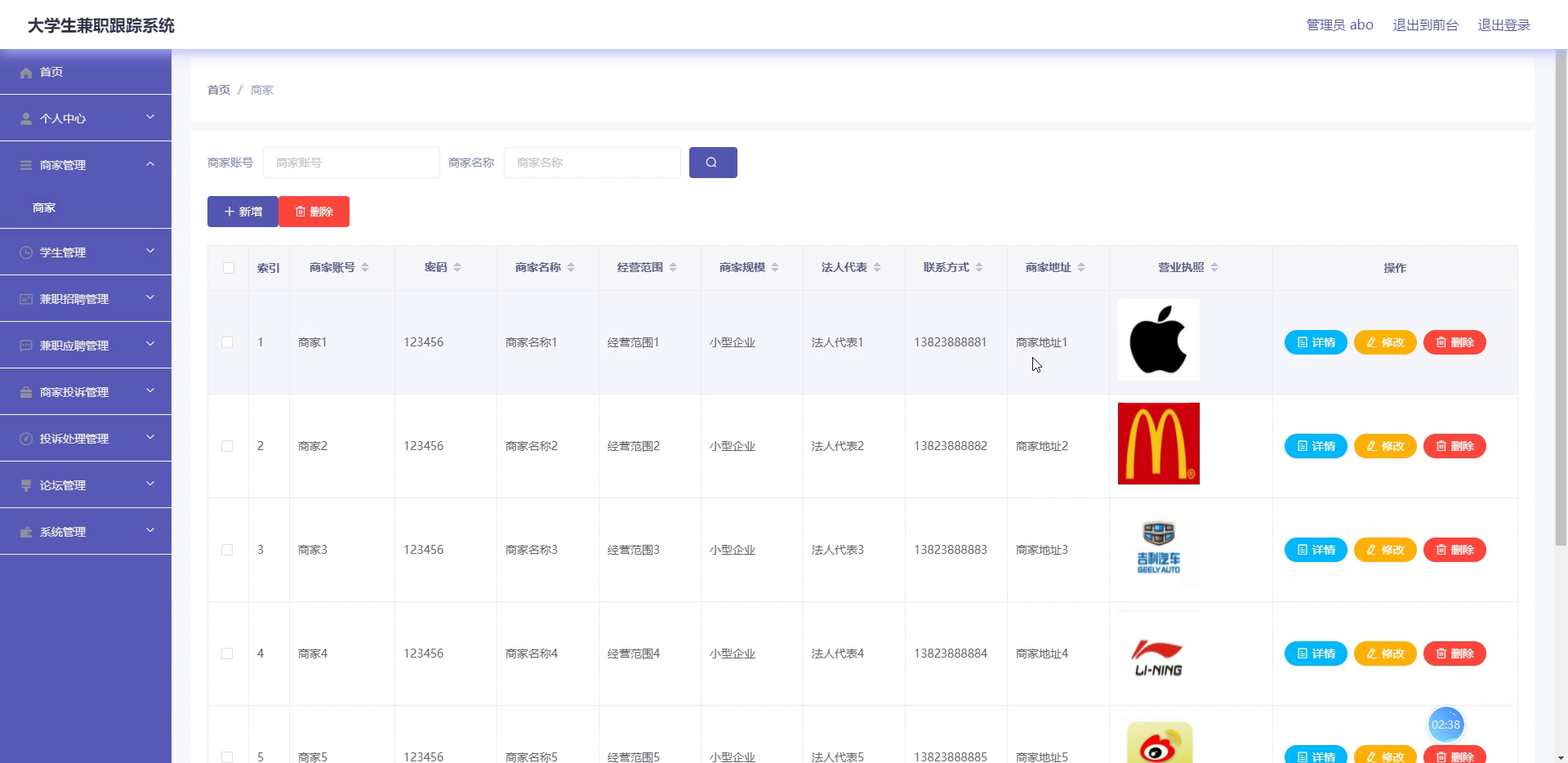Click the page vertical scrollbar
This screenshot has width=1568, height=763.
pos(1561,298)
